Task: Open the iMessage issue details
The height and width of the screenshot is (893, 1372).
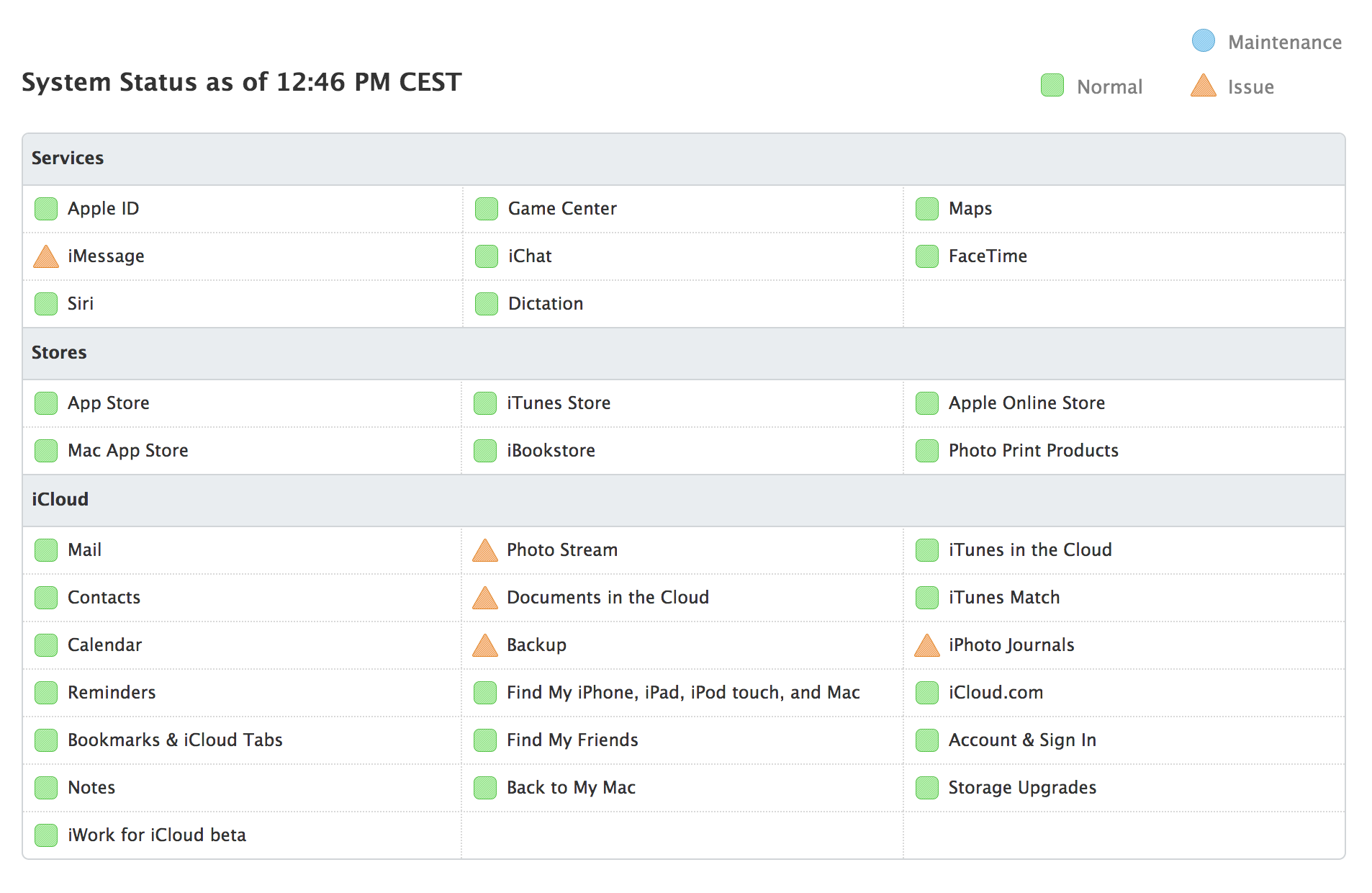Action: tap(106, 256)
